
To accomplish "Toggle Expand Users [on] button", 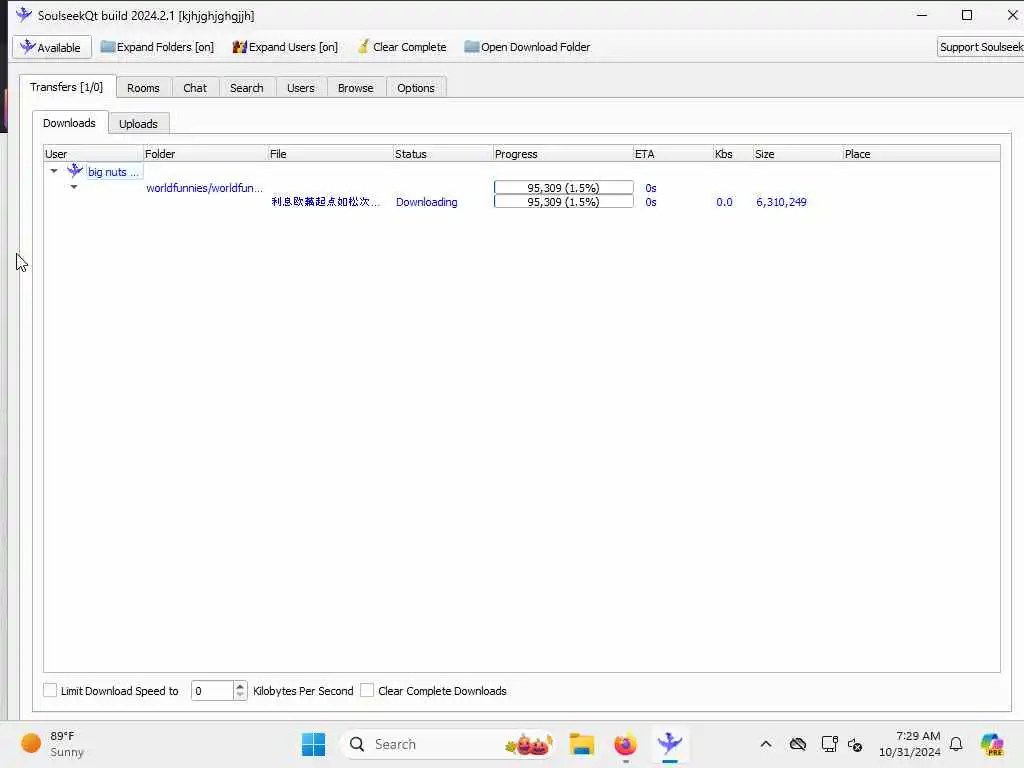I will click(285, 47).
